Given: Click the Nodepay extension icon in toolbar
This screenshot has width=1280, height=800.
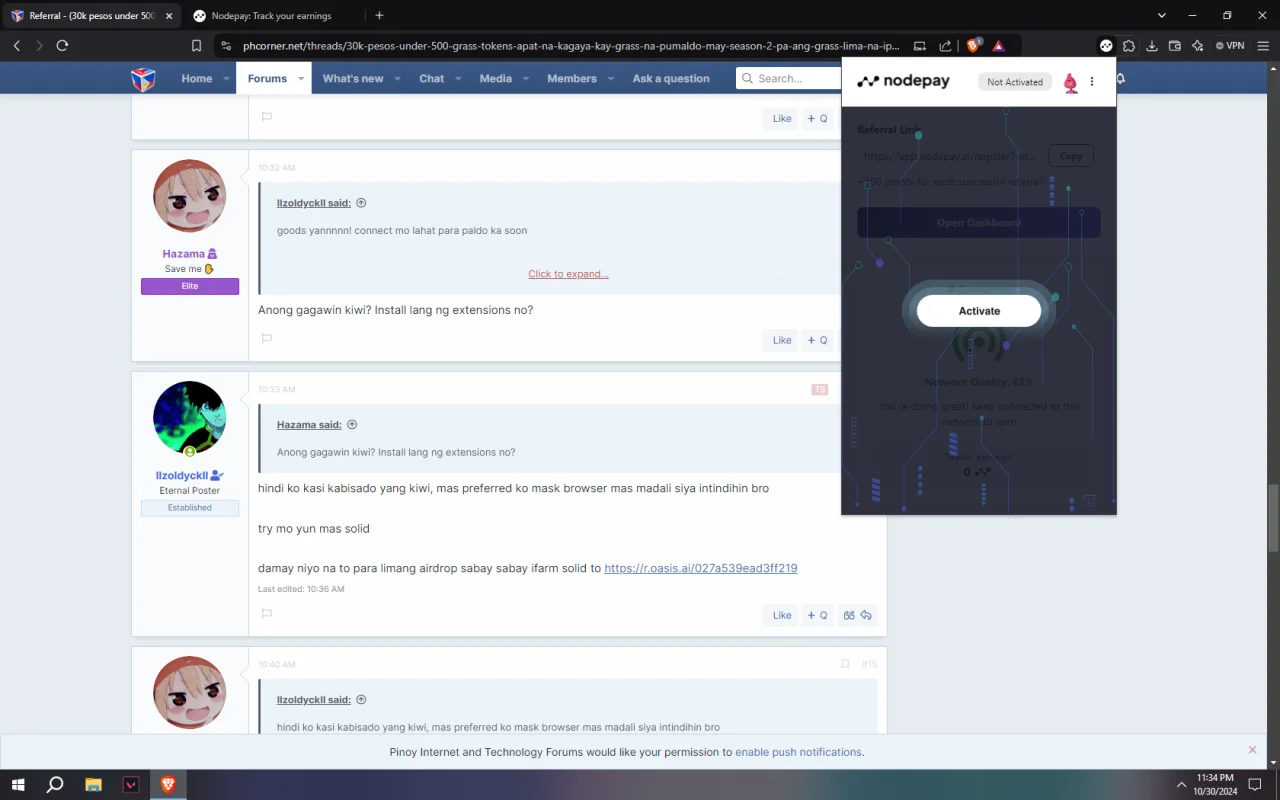Looking at the screenshot, I should click(1106, 46).
